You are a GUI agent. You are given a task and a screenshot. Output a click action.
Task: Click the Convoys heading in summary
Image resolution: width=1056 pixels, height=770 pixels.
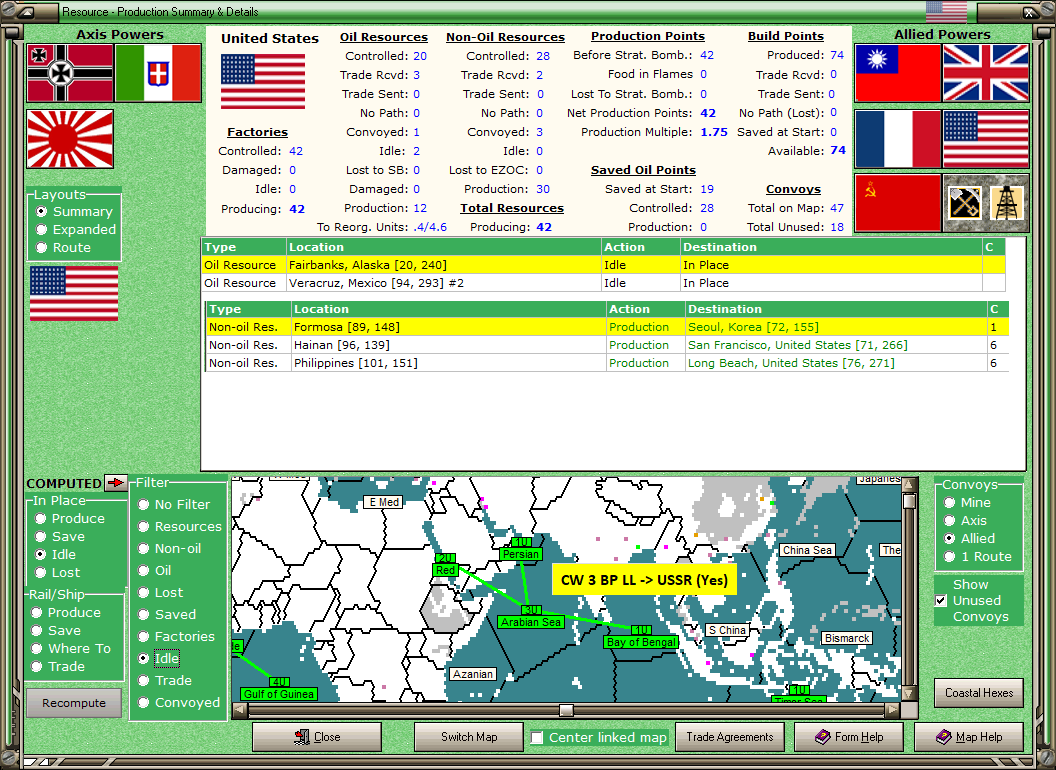coord(793,189)
